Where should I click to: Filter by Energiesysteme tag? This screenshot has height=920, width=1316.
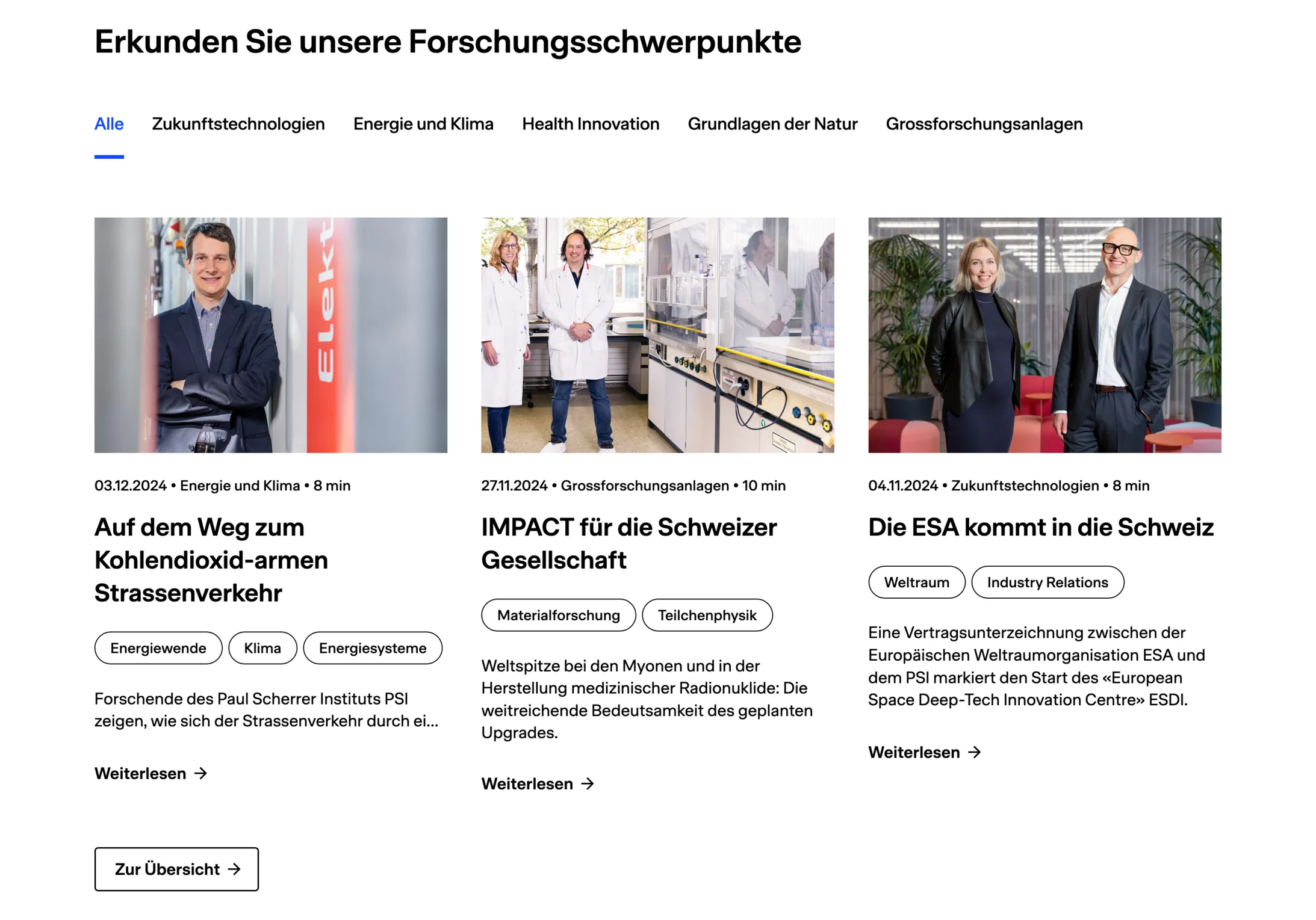[x=373, y=648]
